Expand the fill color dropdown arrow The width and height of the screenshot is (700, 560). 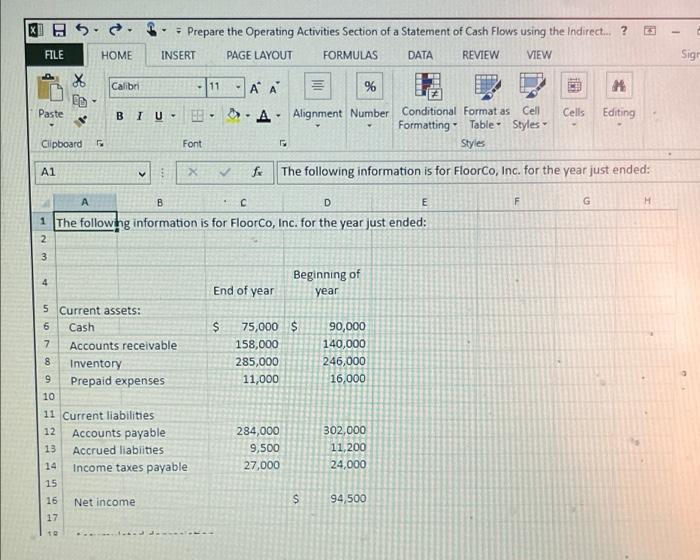point(248,116)
